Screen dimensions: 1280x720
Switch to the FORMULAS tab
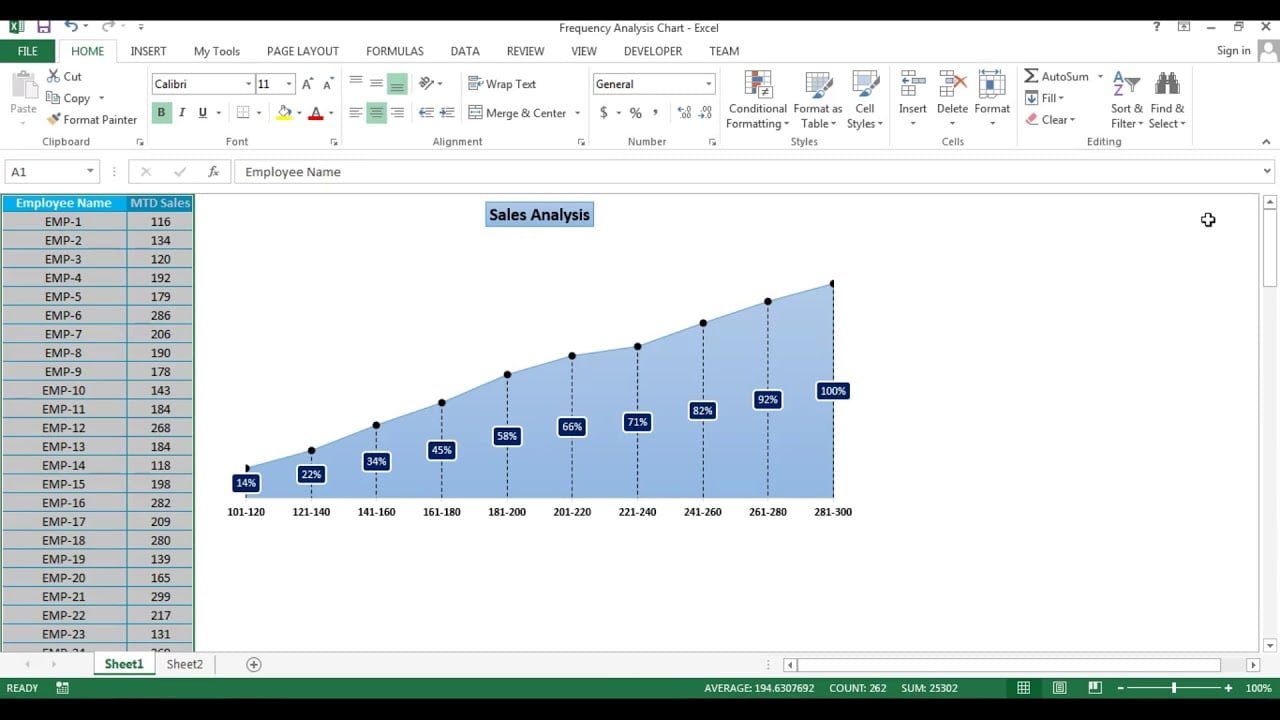point(394,51)
